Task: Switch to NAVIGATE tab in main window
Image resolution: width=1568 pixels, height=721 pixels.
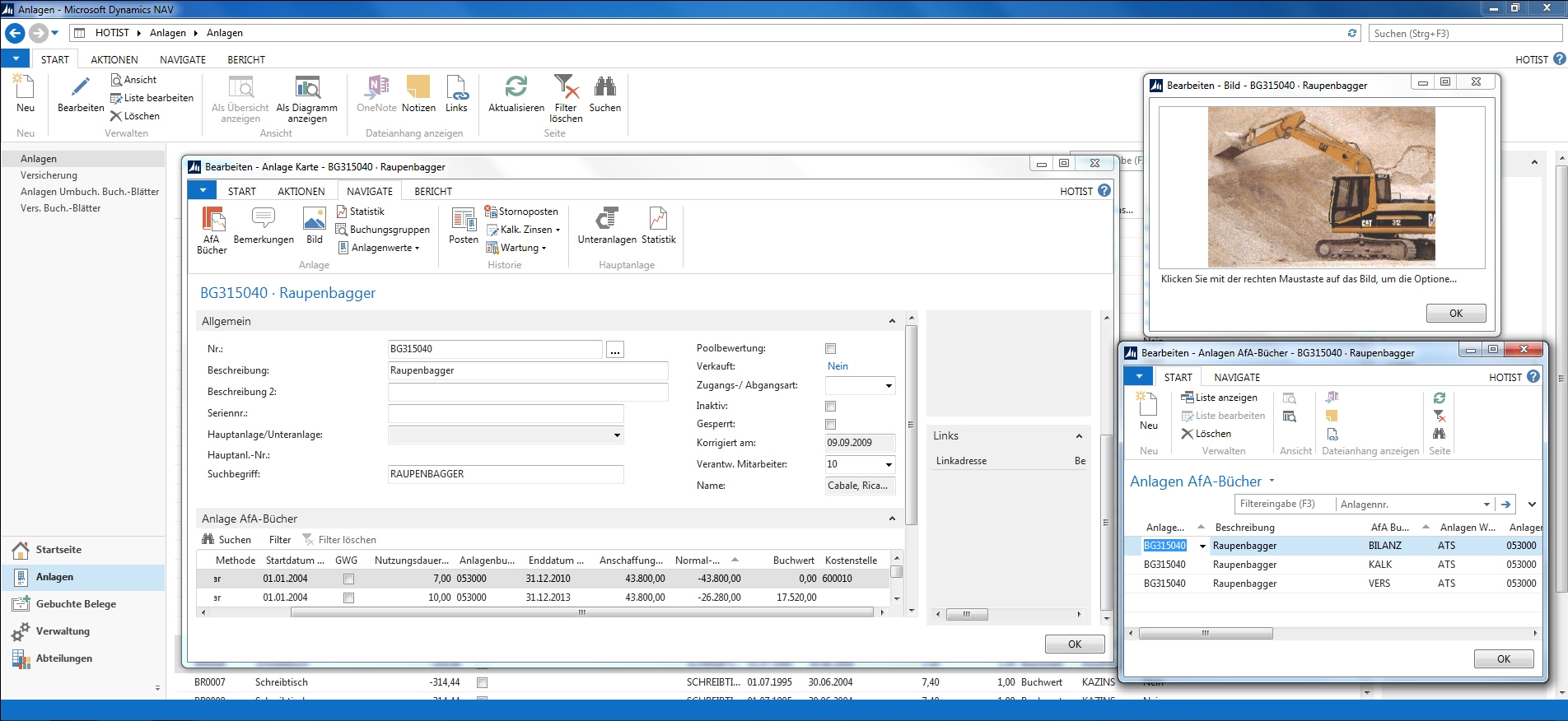Action: click(x=183, y=59)
